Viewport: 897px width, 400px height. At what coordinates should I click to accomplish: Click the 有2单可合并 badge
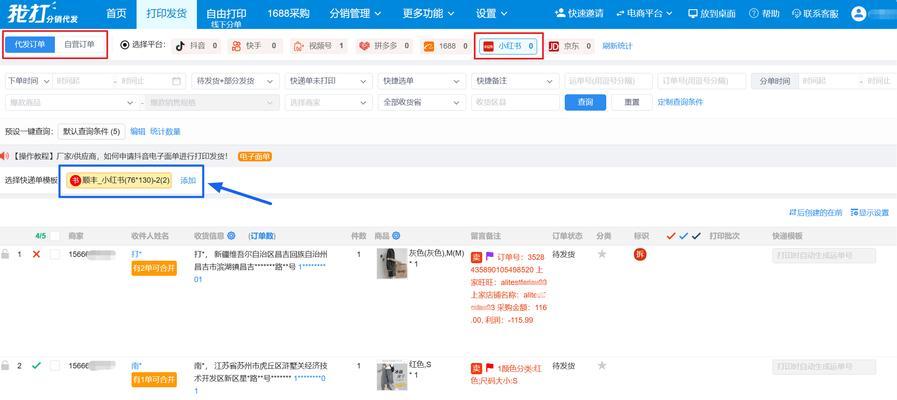(154, 269)
